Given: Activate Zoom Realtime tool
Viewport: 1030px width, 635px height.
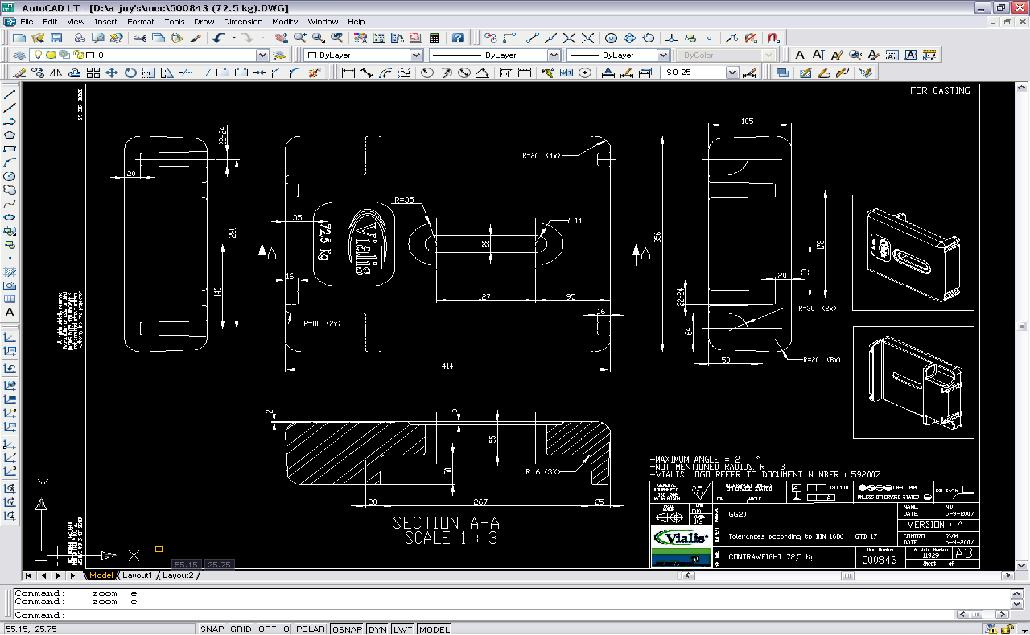Looking at the screenshot, I should point(300,38).
